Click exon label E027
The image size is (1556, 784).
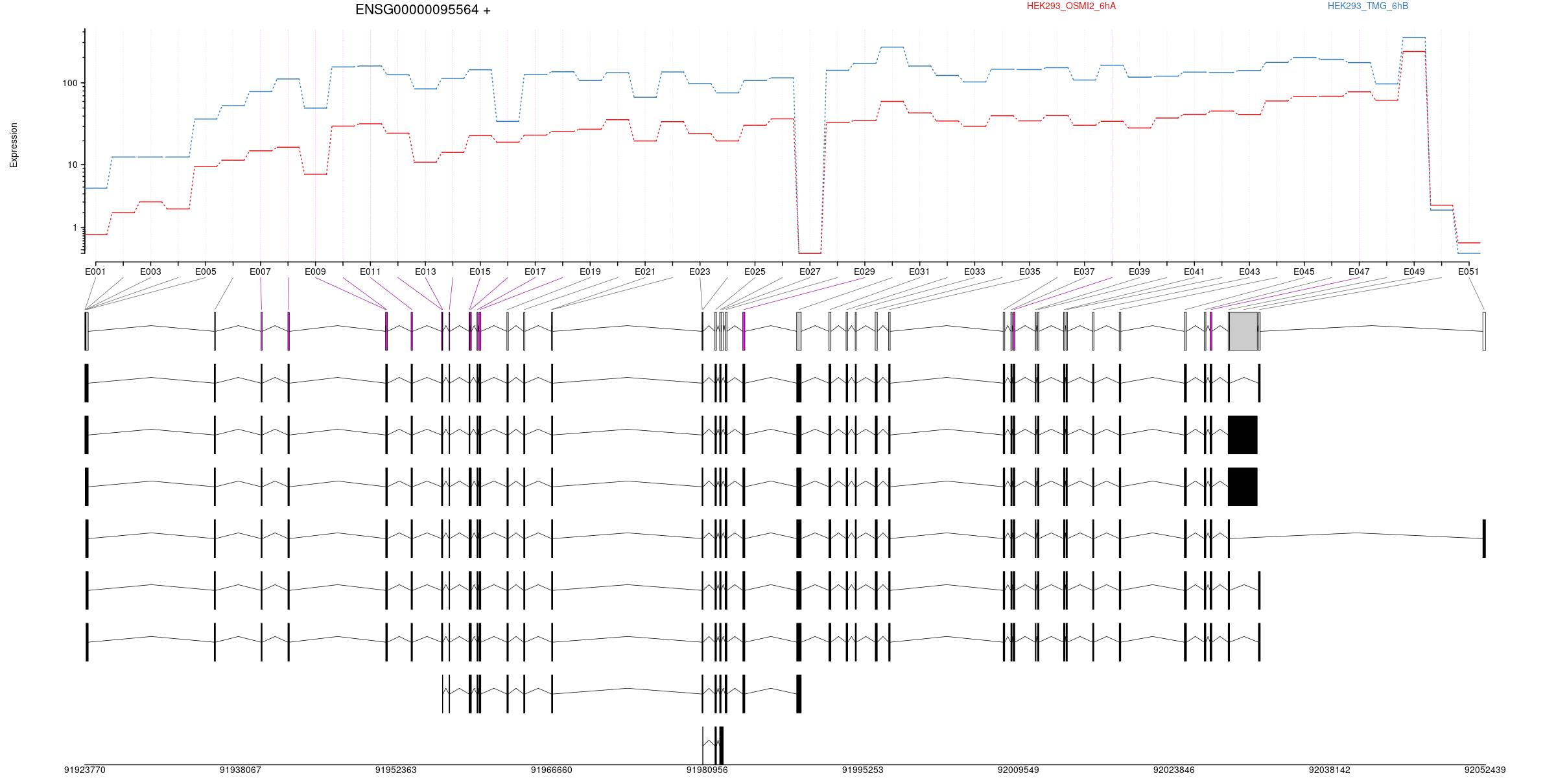tap(810, 271)
